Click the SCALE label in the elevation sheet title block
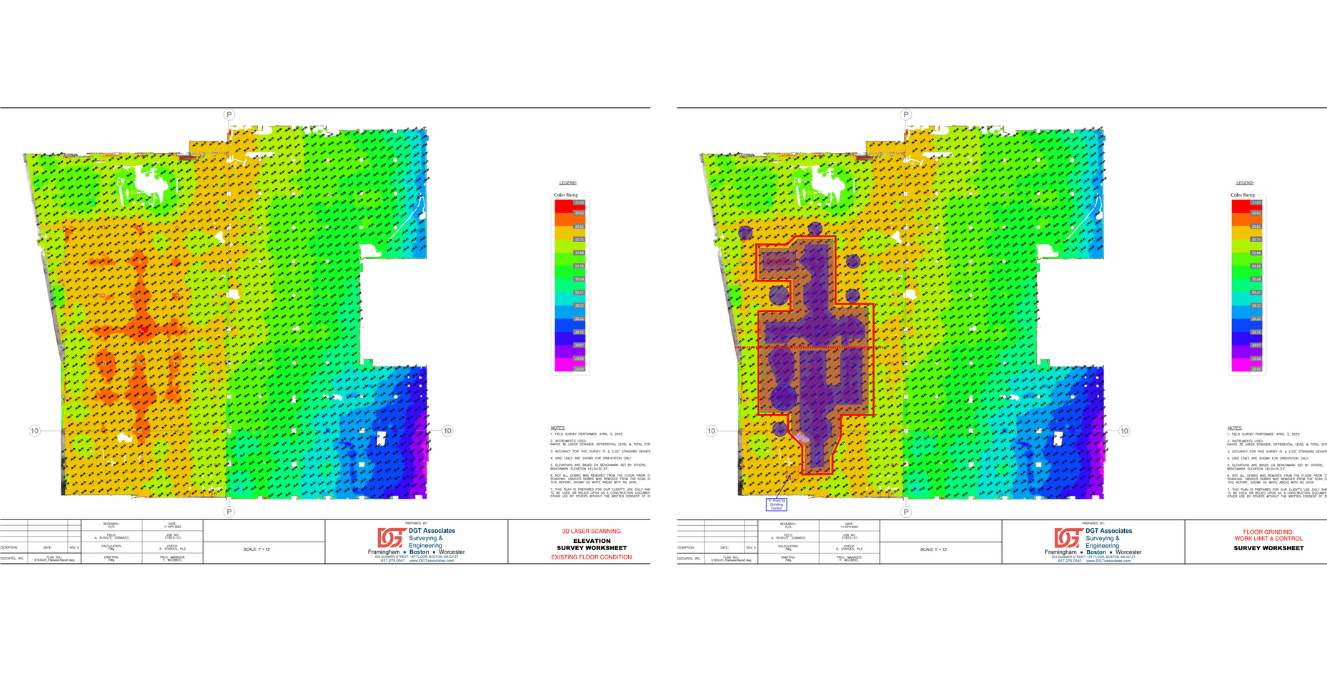 coord(256,549)
